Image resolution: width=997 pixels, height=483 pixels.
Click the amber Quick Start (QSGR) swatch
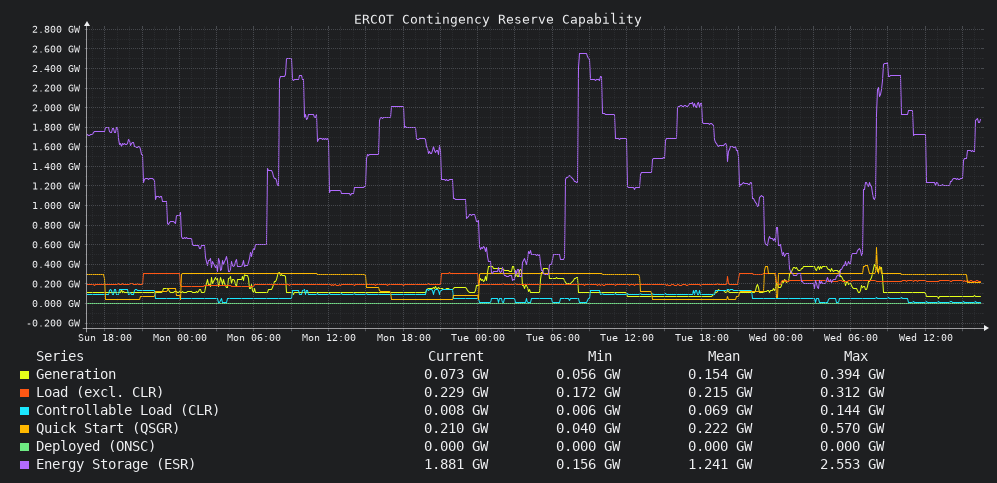(24, 429)
